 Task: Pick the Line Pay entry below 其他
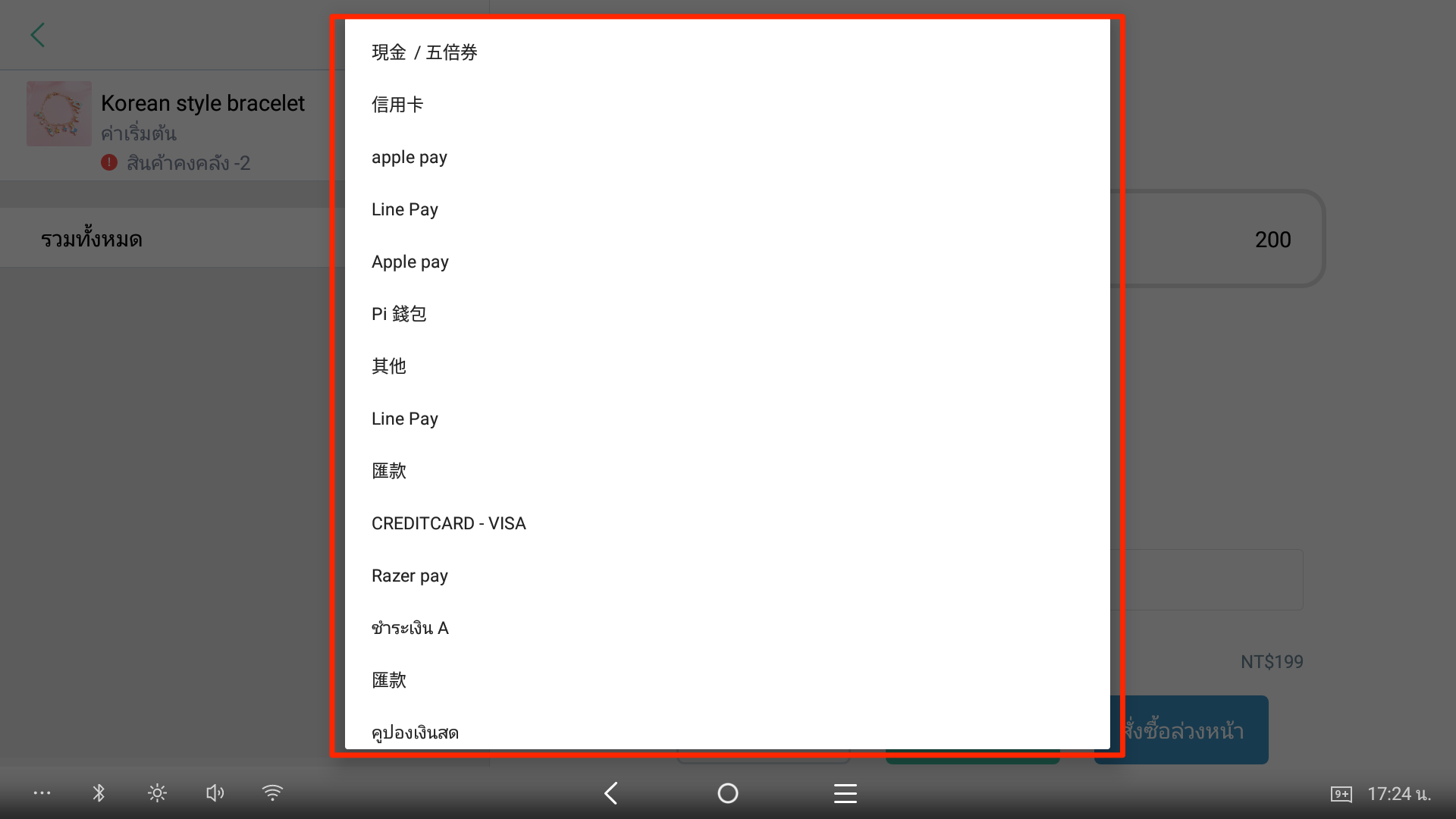(727, 419)
